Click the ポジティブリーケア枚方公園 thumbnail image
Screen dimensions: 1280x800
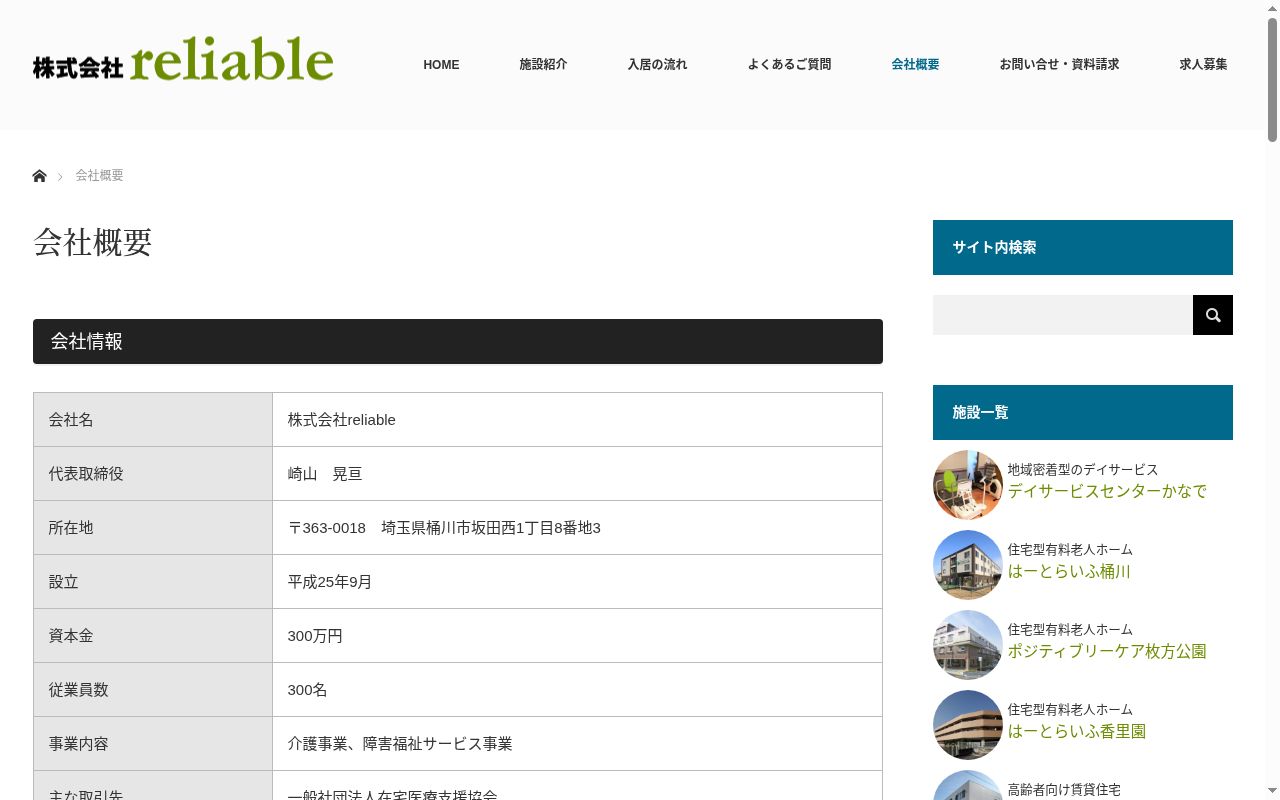(x=968, y=645)
